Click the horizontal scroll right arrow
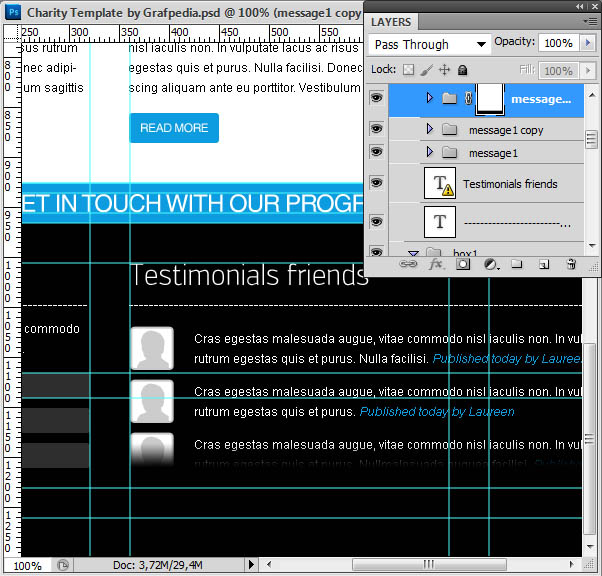 [572, 564]
